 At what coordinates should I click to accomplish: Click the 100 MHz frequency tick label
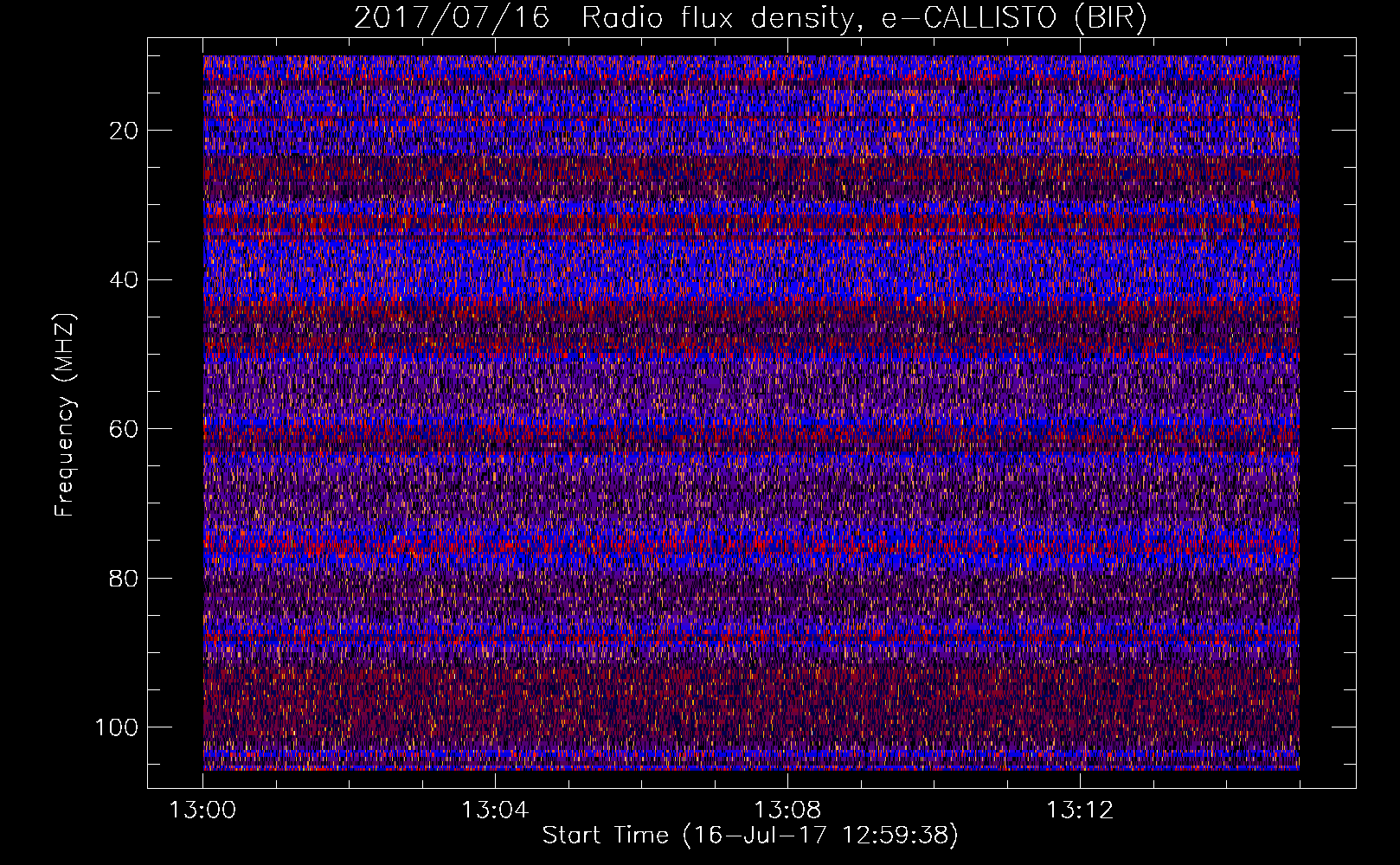[x=118, y=727]
